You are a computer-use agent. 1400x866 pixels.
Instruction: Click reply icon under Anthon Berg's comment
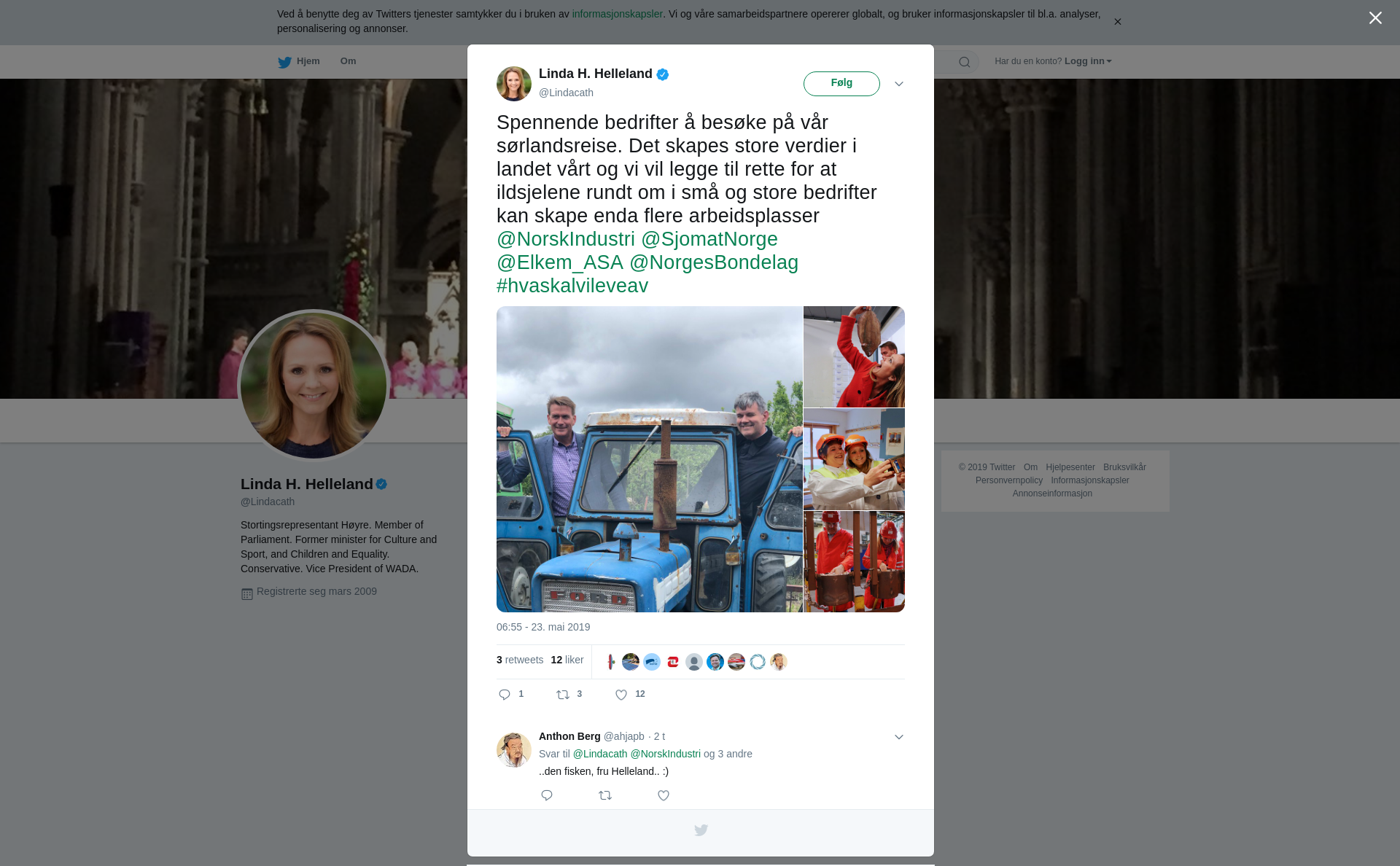[x=547, y=795]
